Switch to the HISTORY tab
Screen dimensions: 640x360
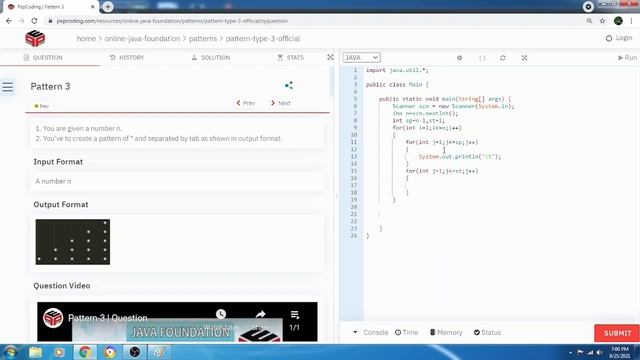[x=127, y=58]
